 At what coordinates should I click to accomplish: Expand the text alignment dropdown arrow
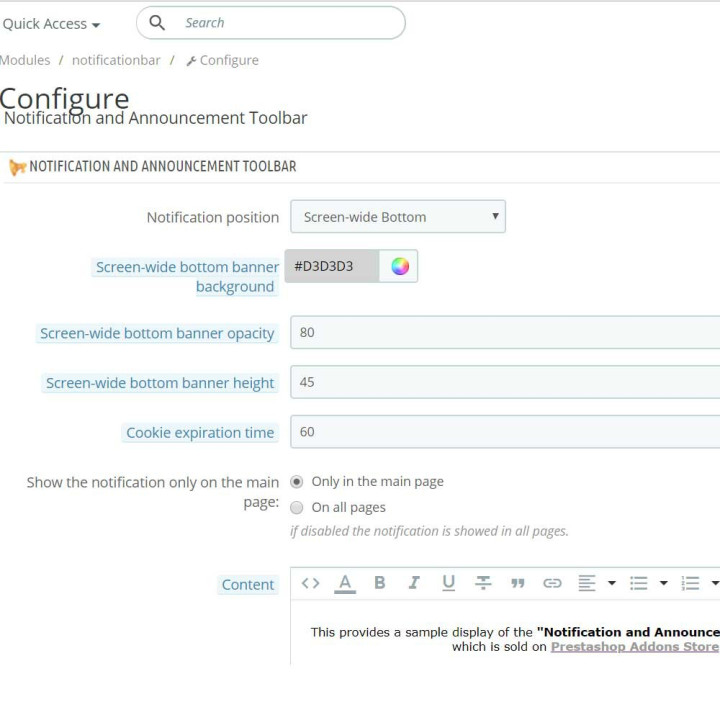coord(612,583)
